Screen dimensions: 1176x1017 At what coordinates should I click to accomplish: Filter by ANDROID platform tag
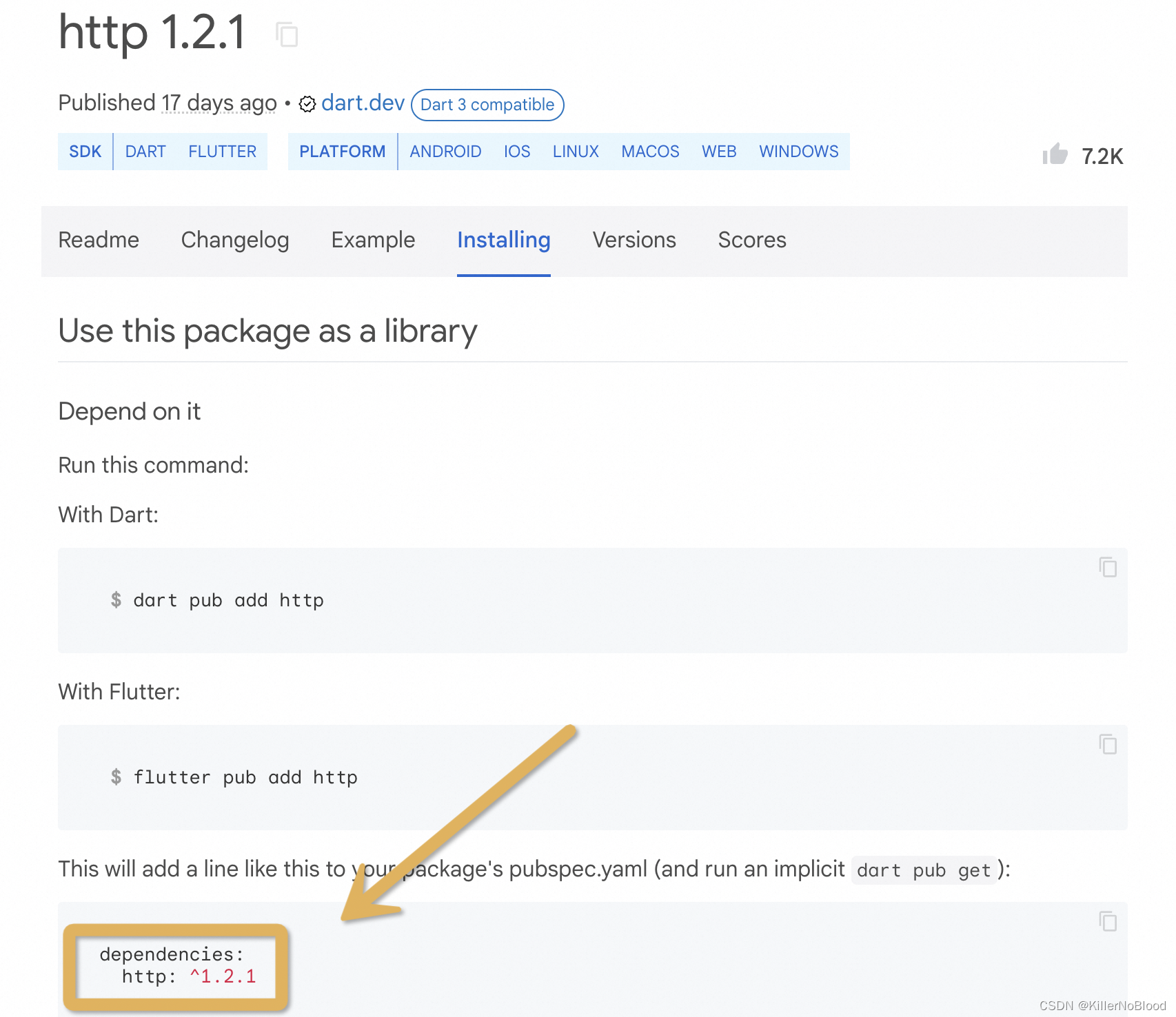(445, 152)
